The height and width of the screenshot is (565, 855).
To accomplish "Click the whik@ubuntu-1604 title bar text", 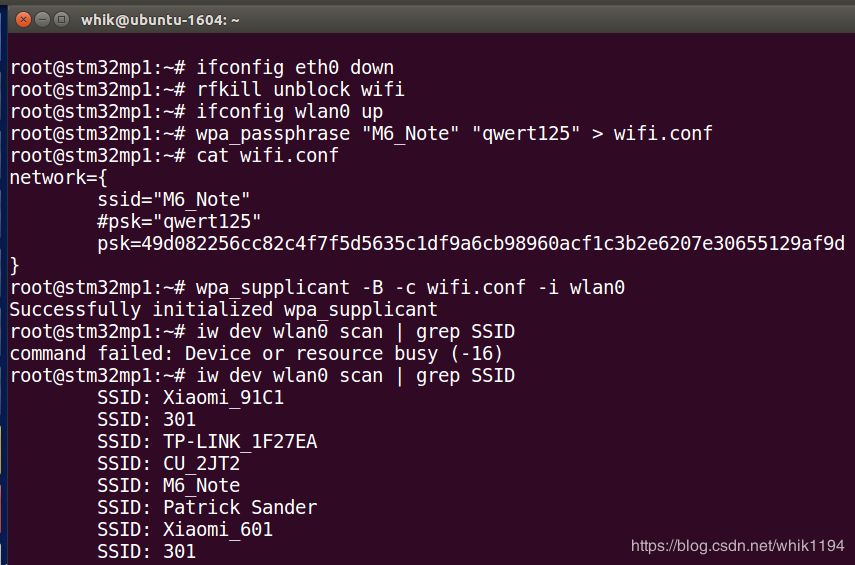I will (x=160, y=20).
